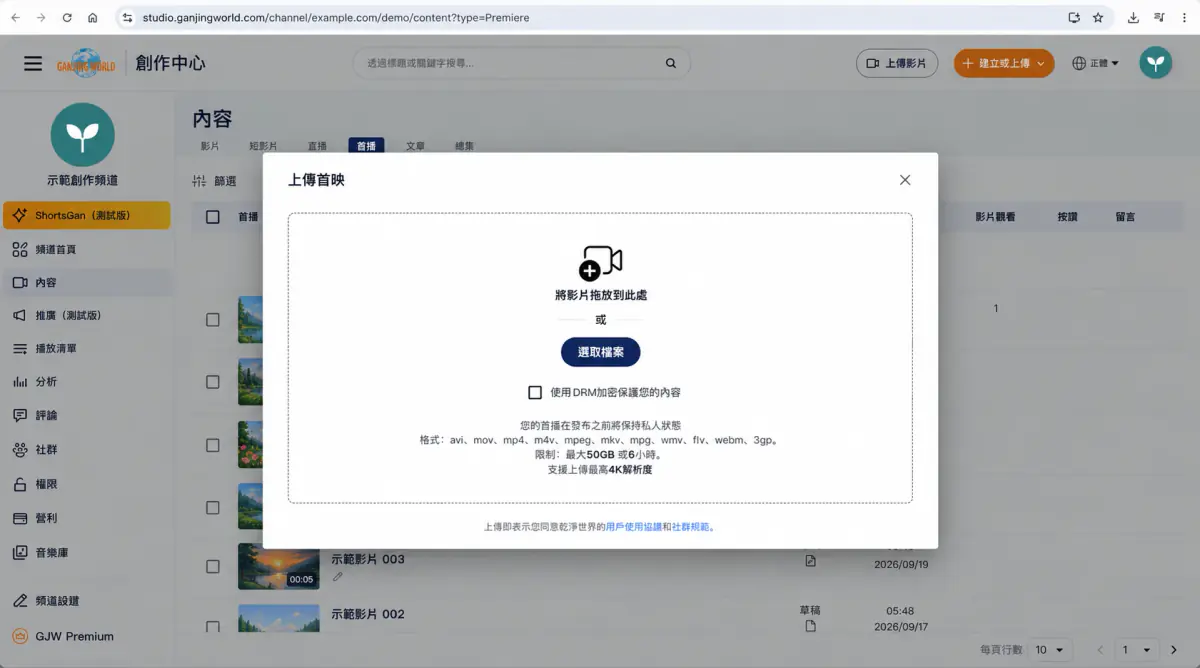The width and height of the screenshot is (1200, 668).
Task: Click the 影片觀看 column header
Action: coord(995,216)
